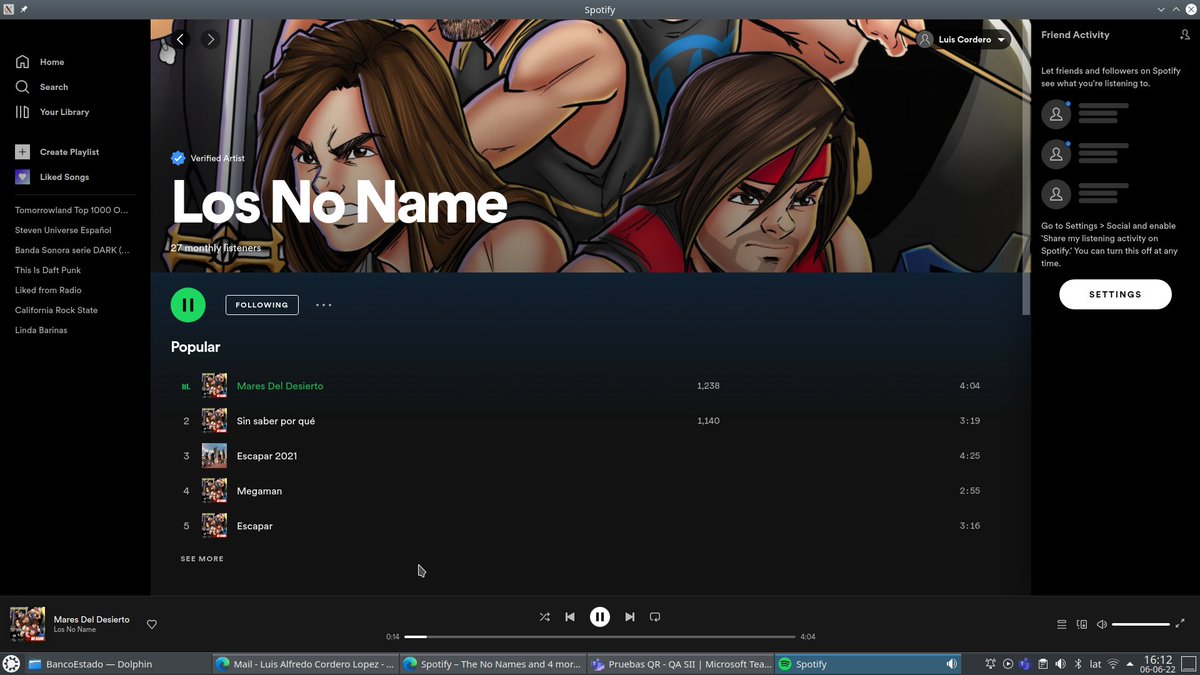Switch the lat keyboard layout indicator
Image resolution: width=1200 pixels, height=675 pixels.
coord(1095,664)
